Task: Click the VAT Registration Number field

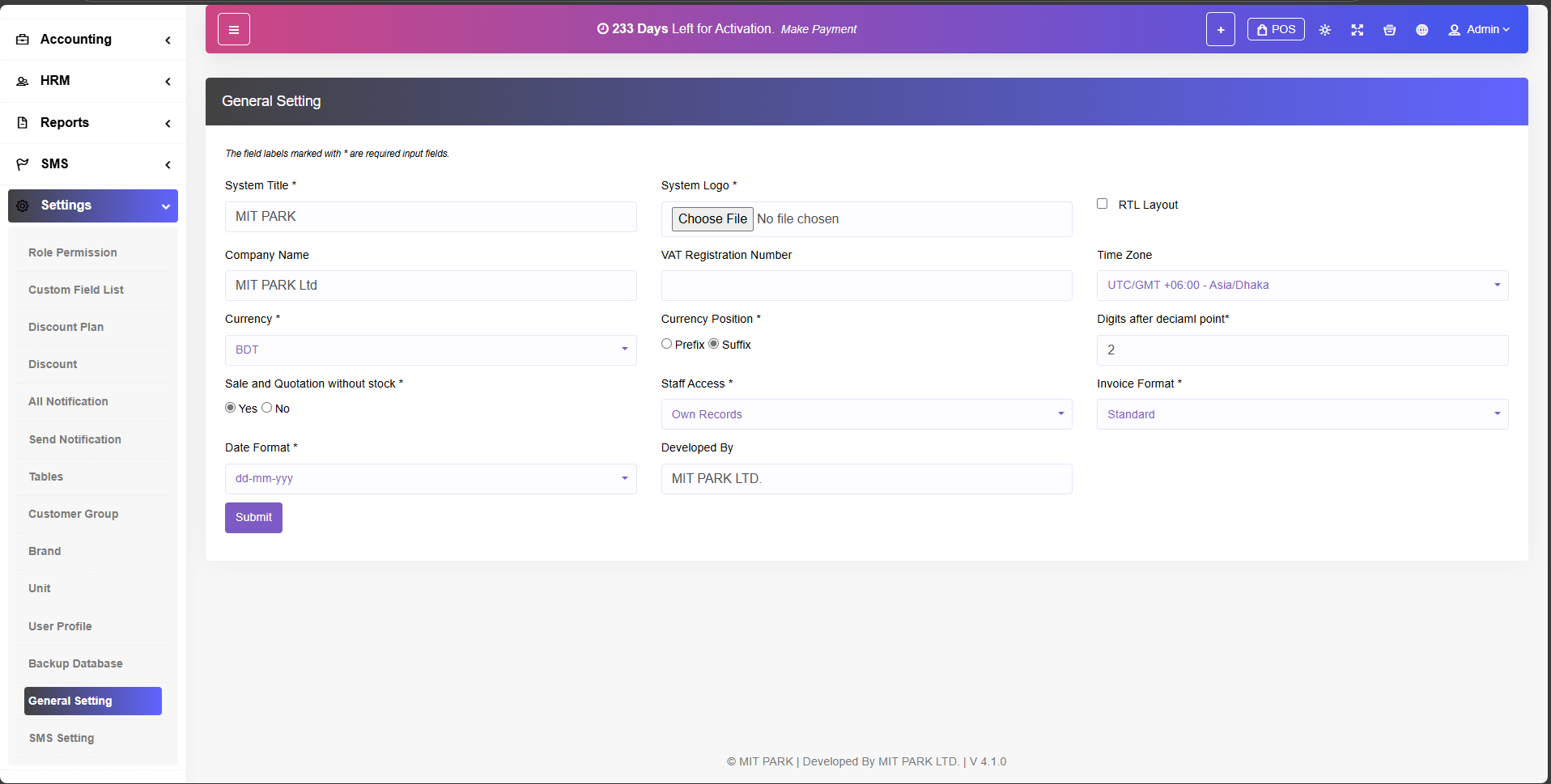Action: [866, 286]
